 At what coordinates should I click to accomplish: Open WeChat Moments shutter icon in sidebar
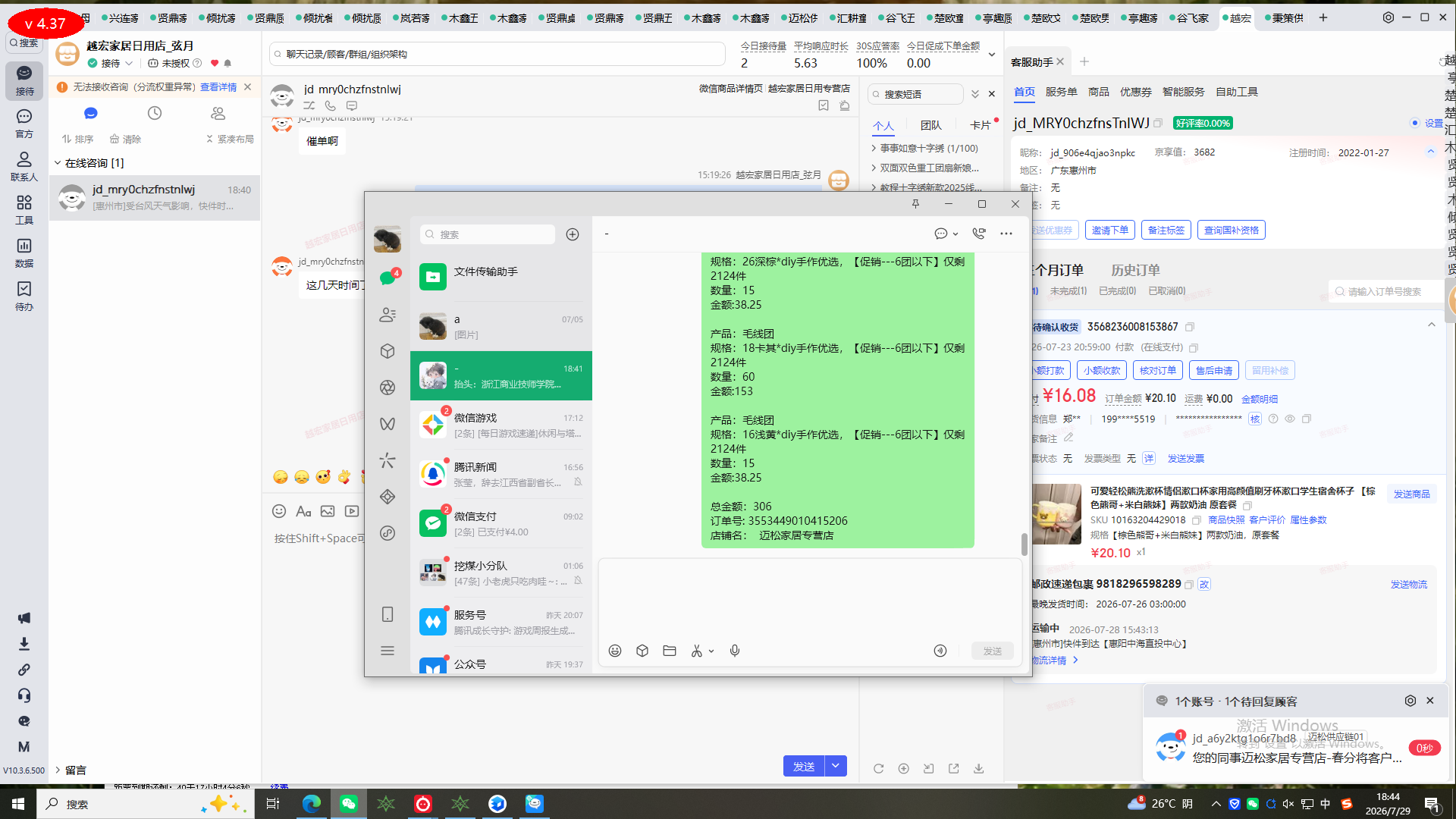point(388,388)
